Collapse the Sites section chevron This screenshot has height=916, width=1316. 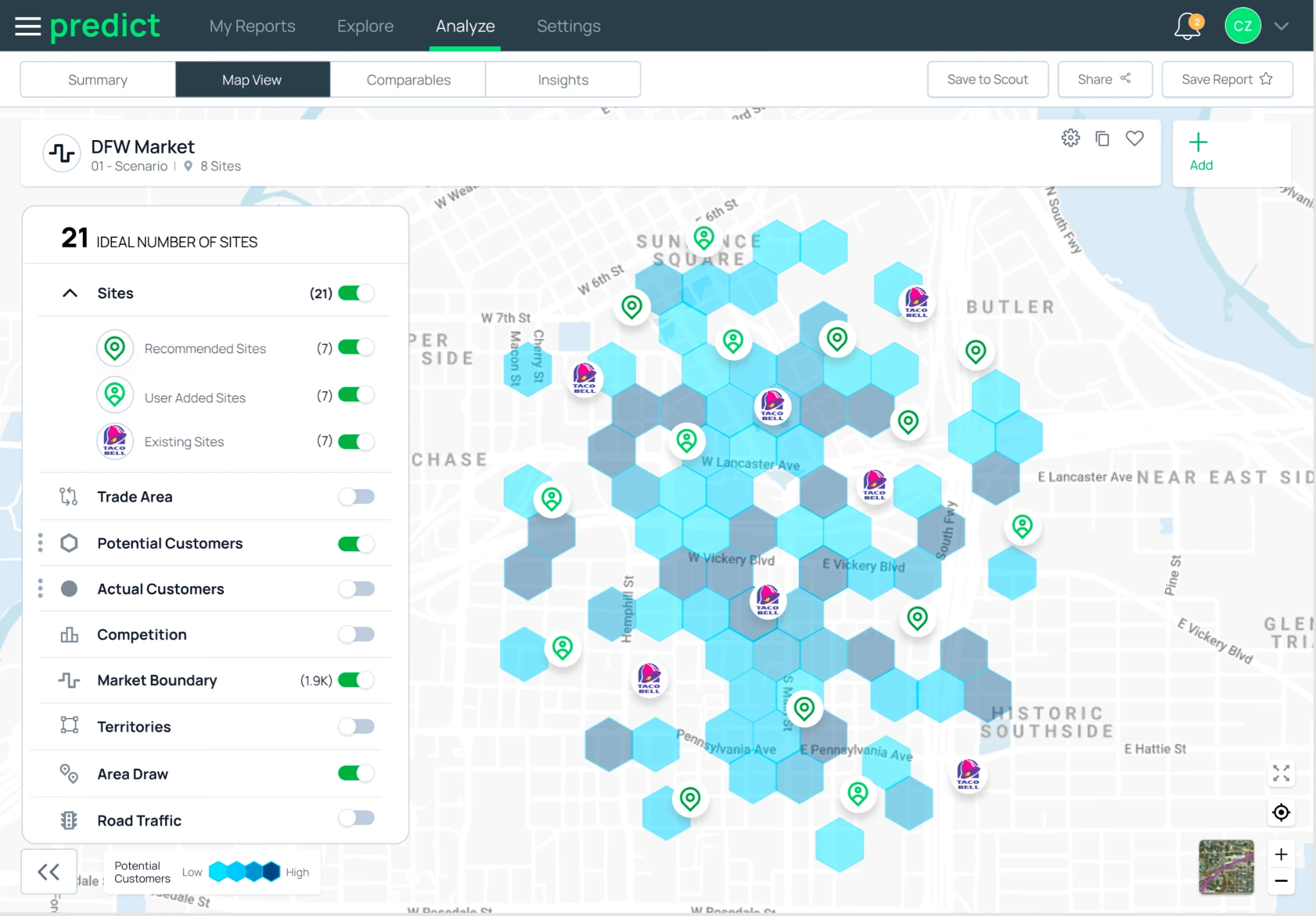pyautogui.click(x=69, y=294)
